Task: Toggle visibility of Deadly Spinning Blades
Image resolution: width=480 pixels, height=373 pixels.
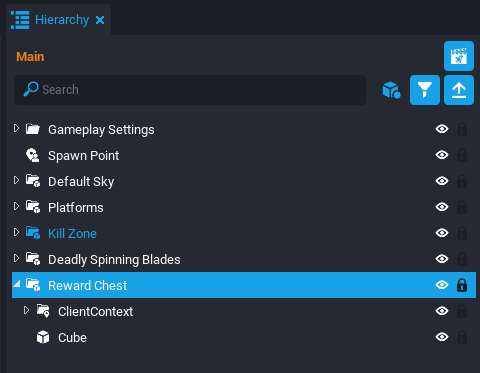Action: 442,259
